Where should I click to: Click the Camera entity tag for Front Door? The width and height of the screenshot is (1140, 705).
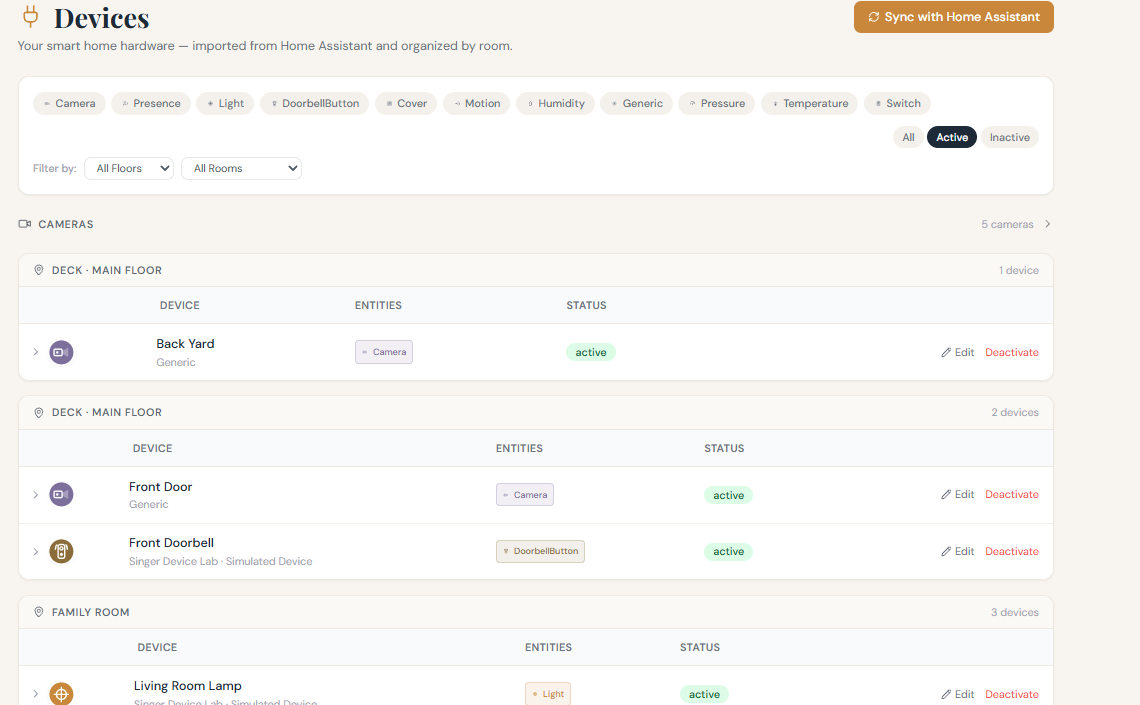(x=525, y=495)
